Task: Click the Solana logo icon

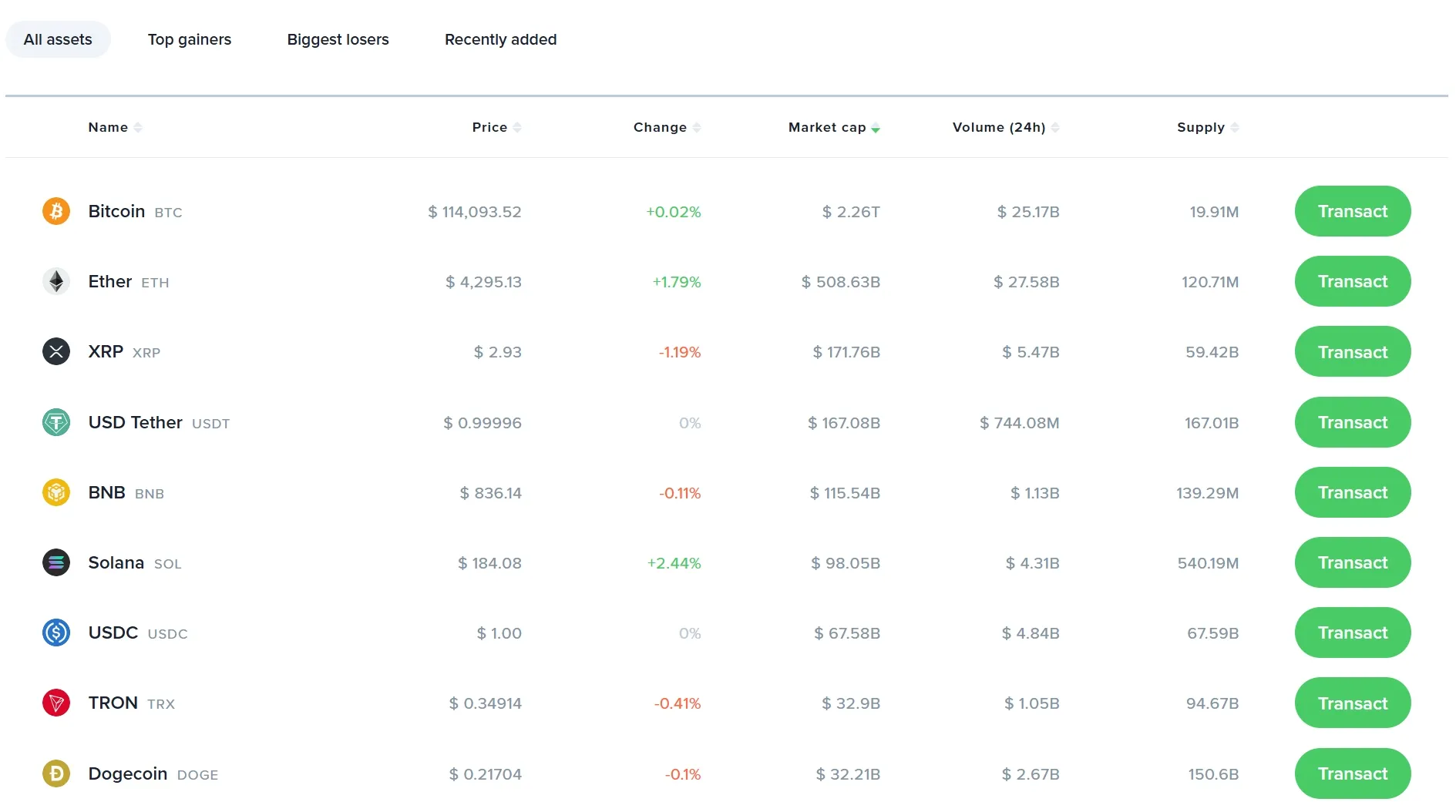Action: [56, 563]
